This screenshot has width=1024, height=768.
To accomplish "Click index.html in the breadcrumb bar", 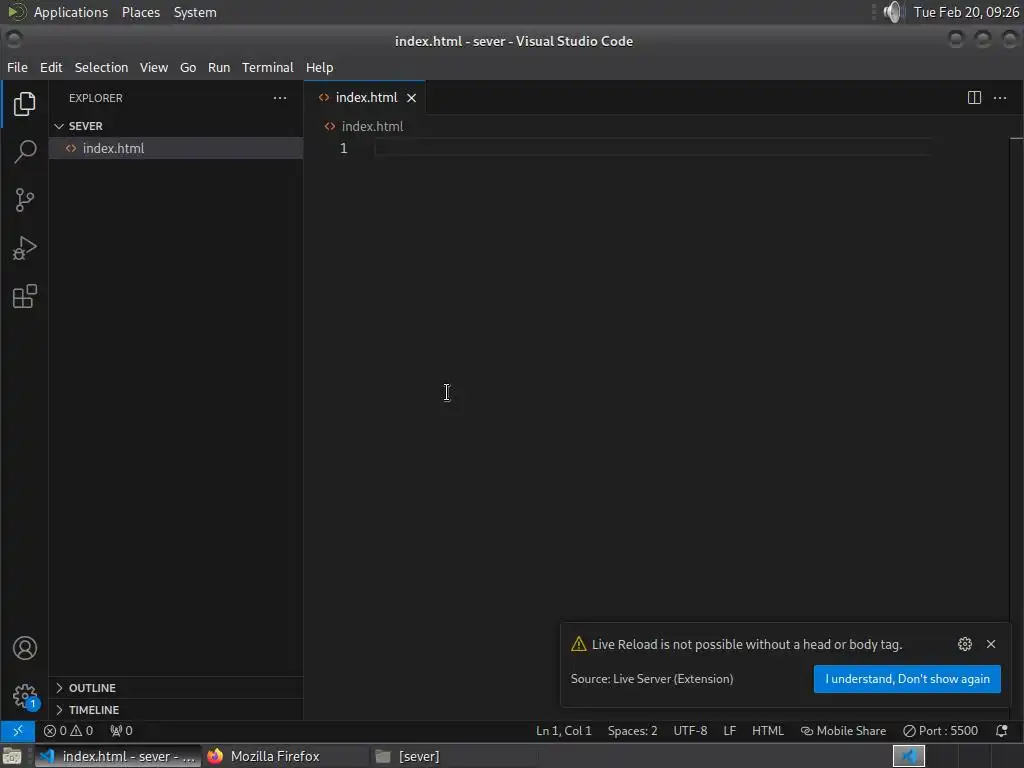I will (x=372, y=127).
